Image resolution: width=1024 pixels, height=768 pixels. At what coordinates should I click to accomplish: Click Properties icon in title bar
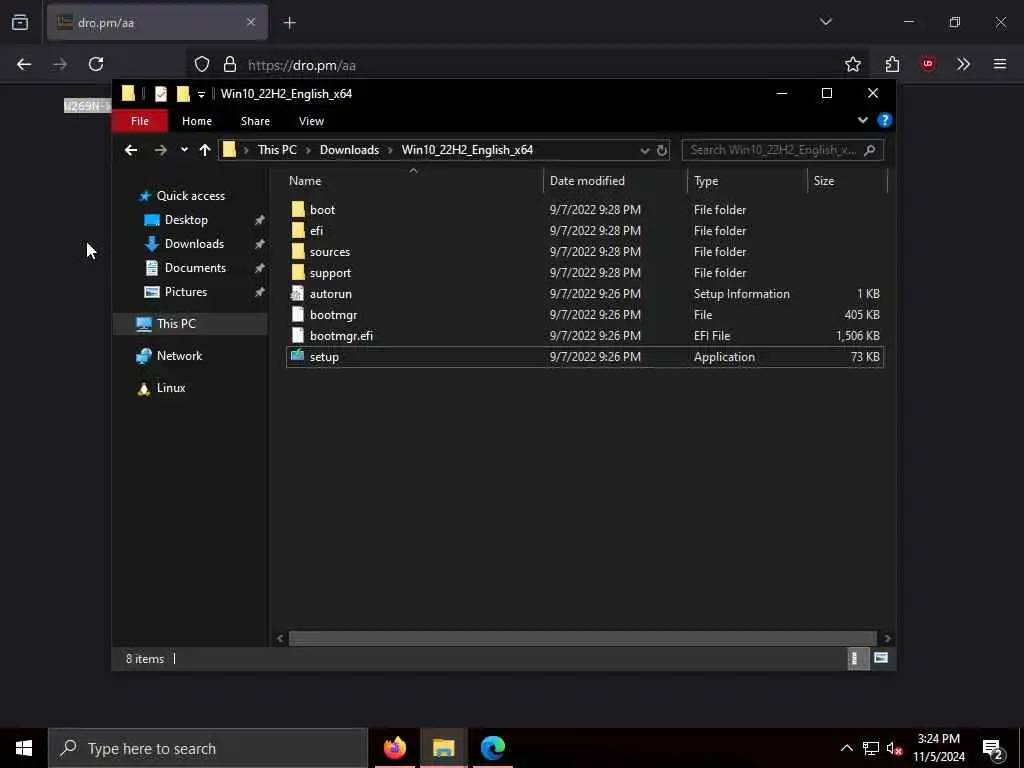tap(161, 94)
